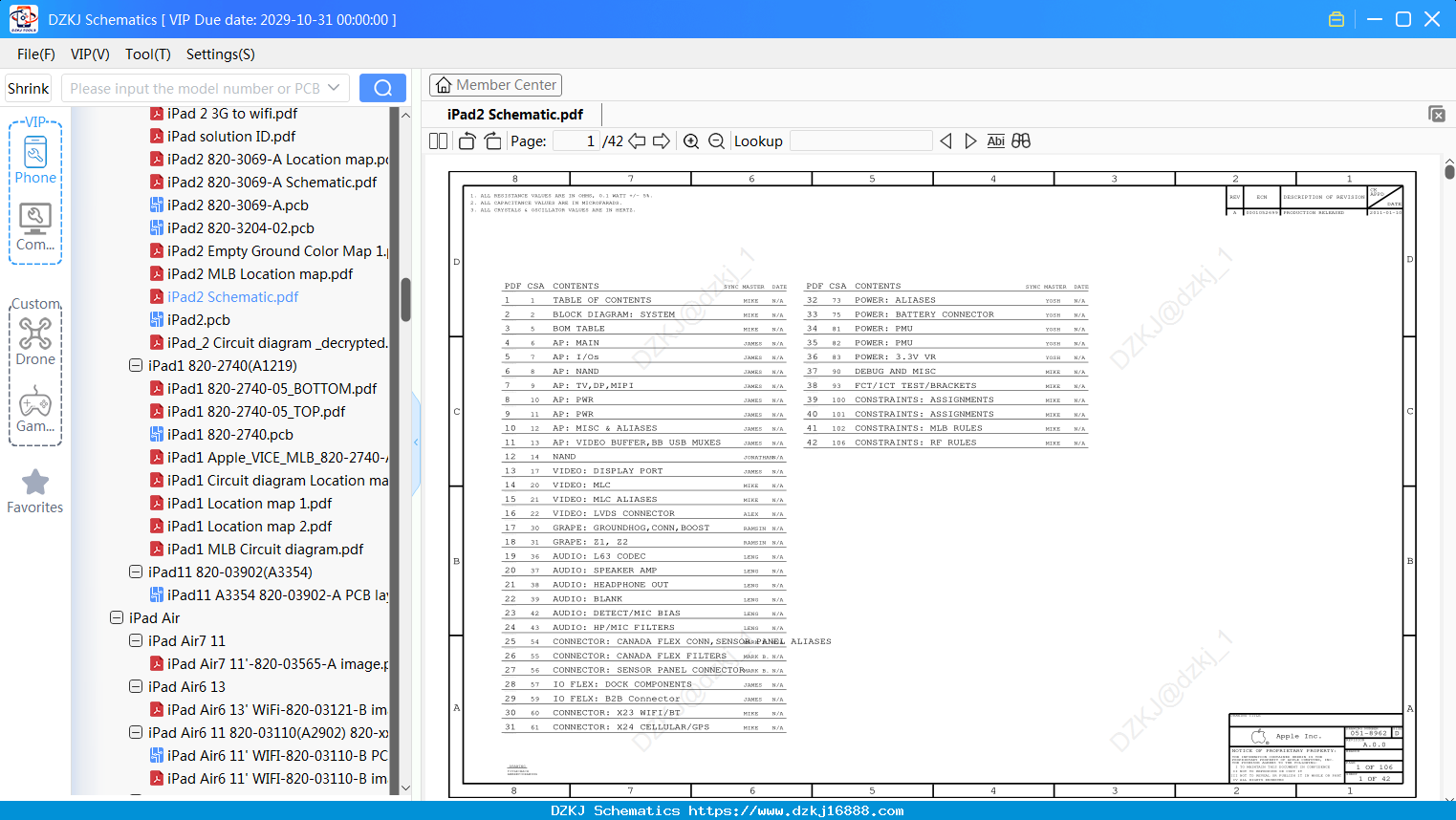Open the File(F) menu
Image resolution: width=1456 pixels, height=820 pixels.
pos(36,54)
